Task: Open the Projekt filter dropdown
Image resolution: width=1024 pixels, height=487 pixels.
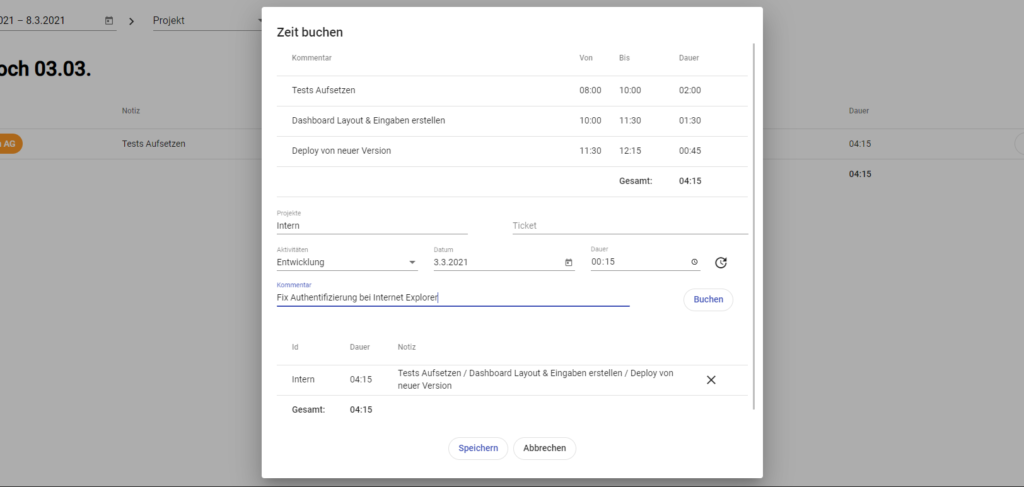Action: 205,20
